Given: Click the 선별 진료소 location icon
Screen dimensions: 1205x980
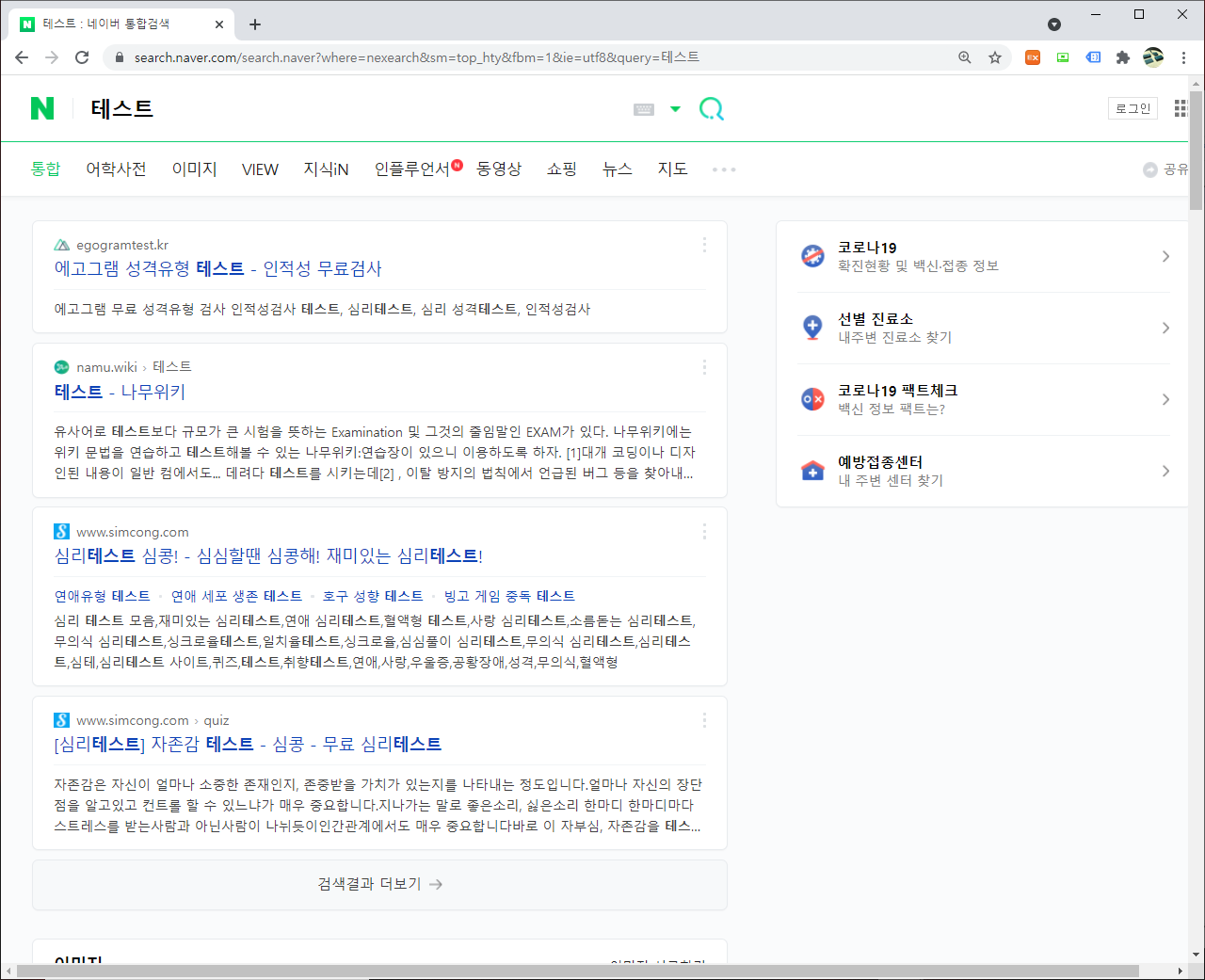Looking at the screenshot, I should [x=812, y=328].
